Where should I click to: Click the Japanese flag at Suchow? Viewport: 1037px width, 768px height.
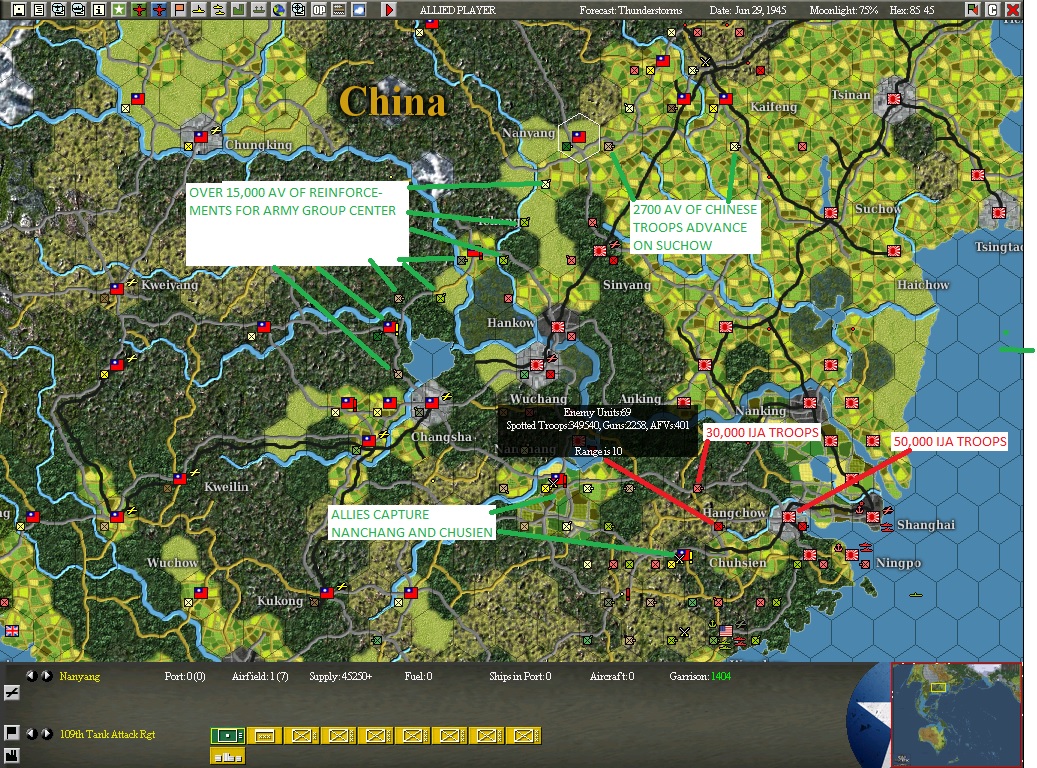[x=831, y=213]
